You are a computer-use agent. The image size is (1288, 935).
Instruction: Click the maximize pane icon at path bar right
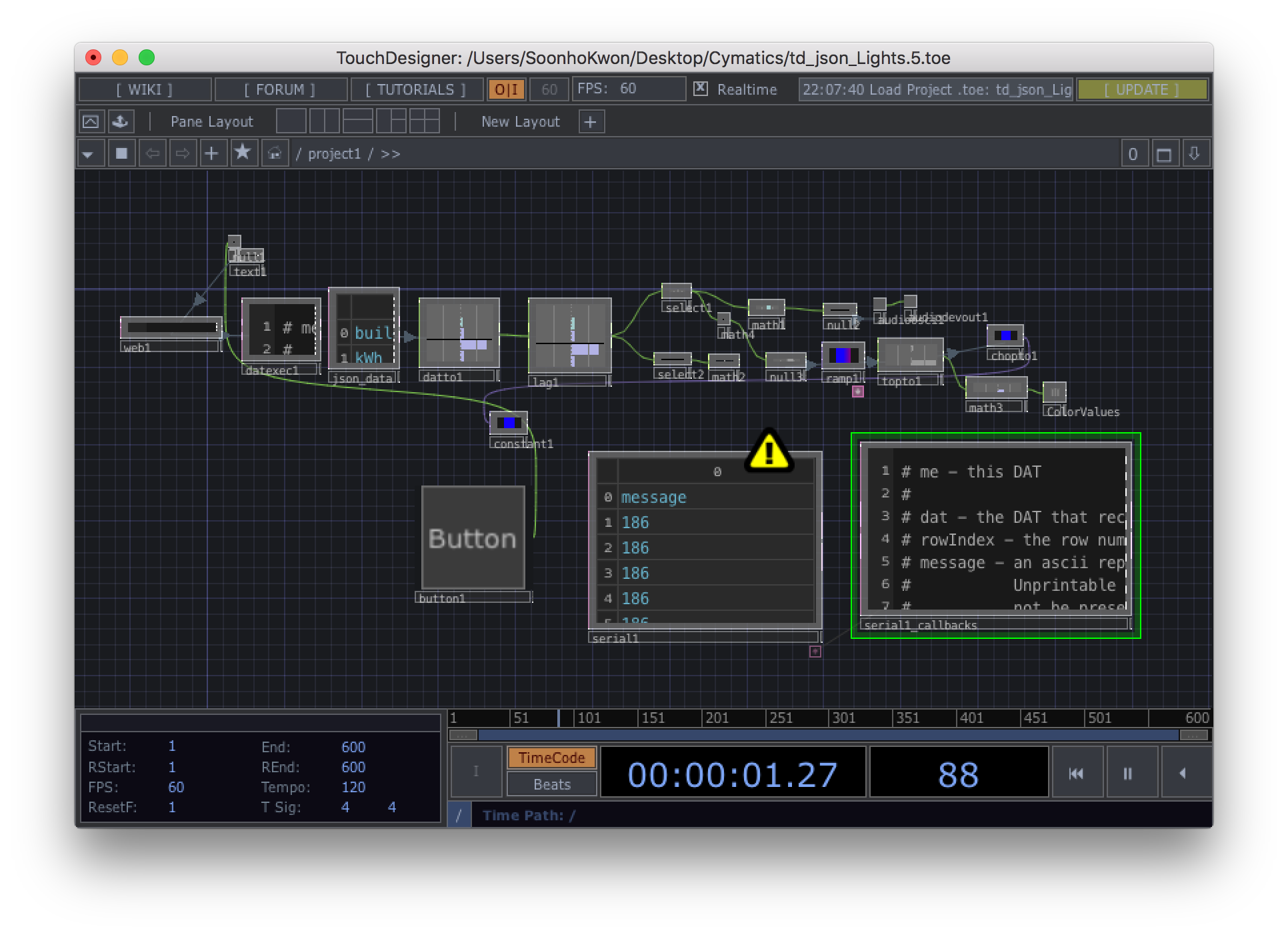1164,154
